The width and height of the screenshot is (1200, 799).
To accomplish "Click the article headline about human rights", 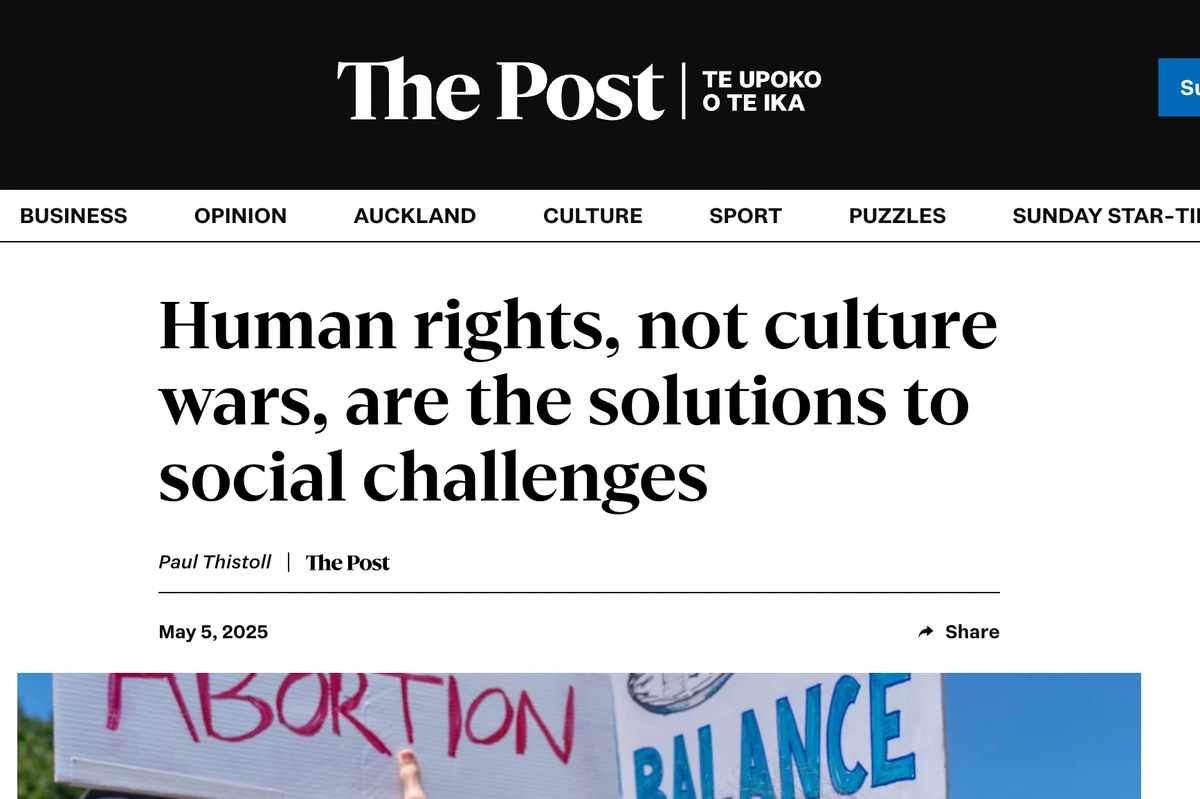I will pos(578,402).
